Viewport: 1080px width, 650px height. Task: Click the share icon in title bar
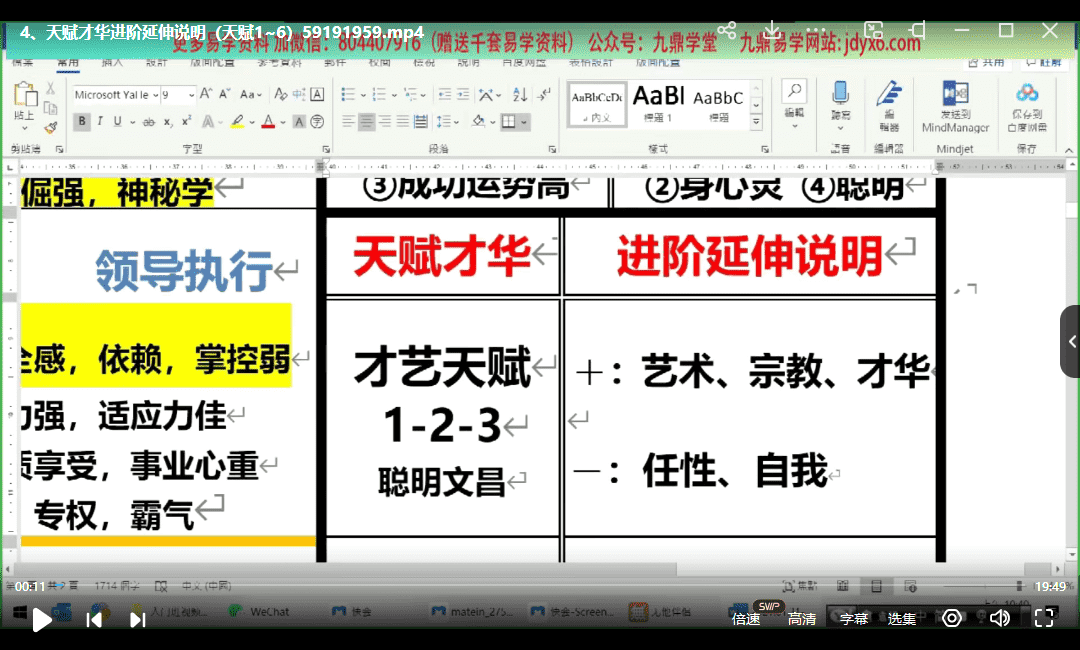tap(727, 30)
